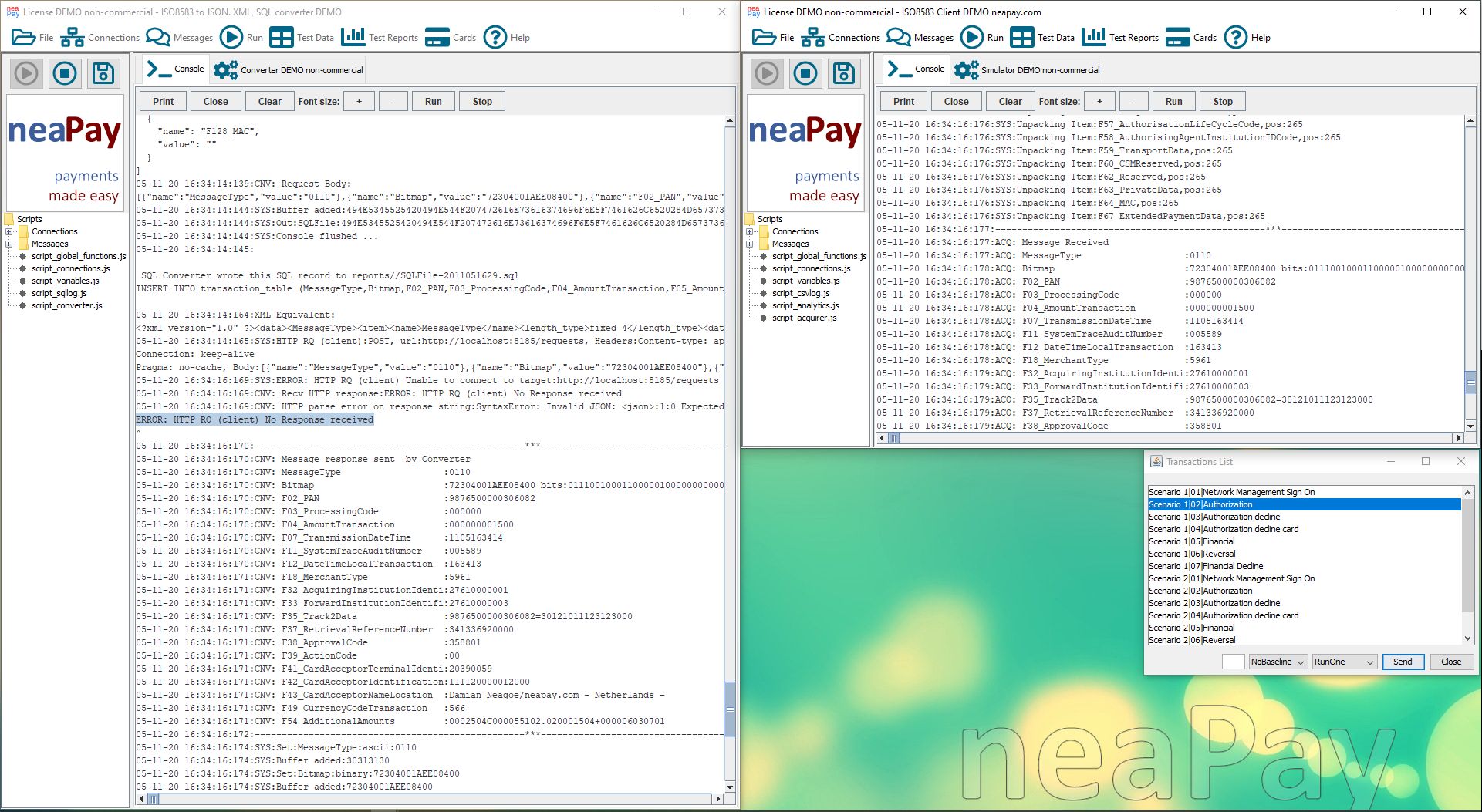Click Close button in converter console
The height and width of the screenshot is (812, 1482).
coord(216,101)
